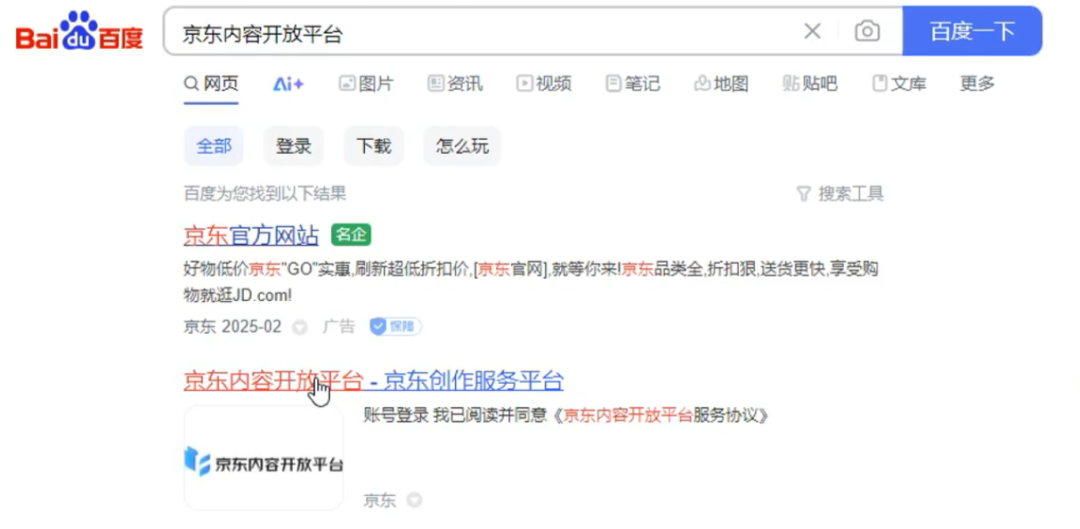Click the 名企 green badge
The width and height of the screenshot is (1080, 529).
tap(351, 235)
